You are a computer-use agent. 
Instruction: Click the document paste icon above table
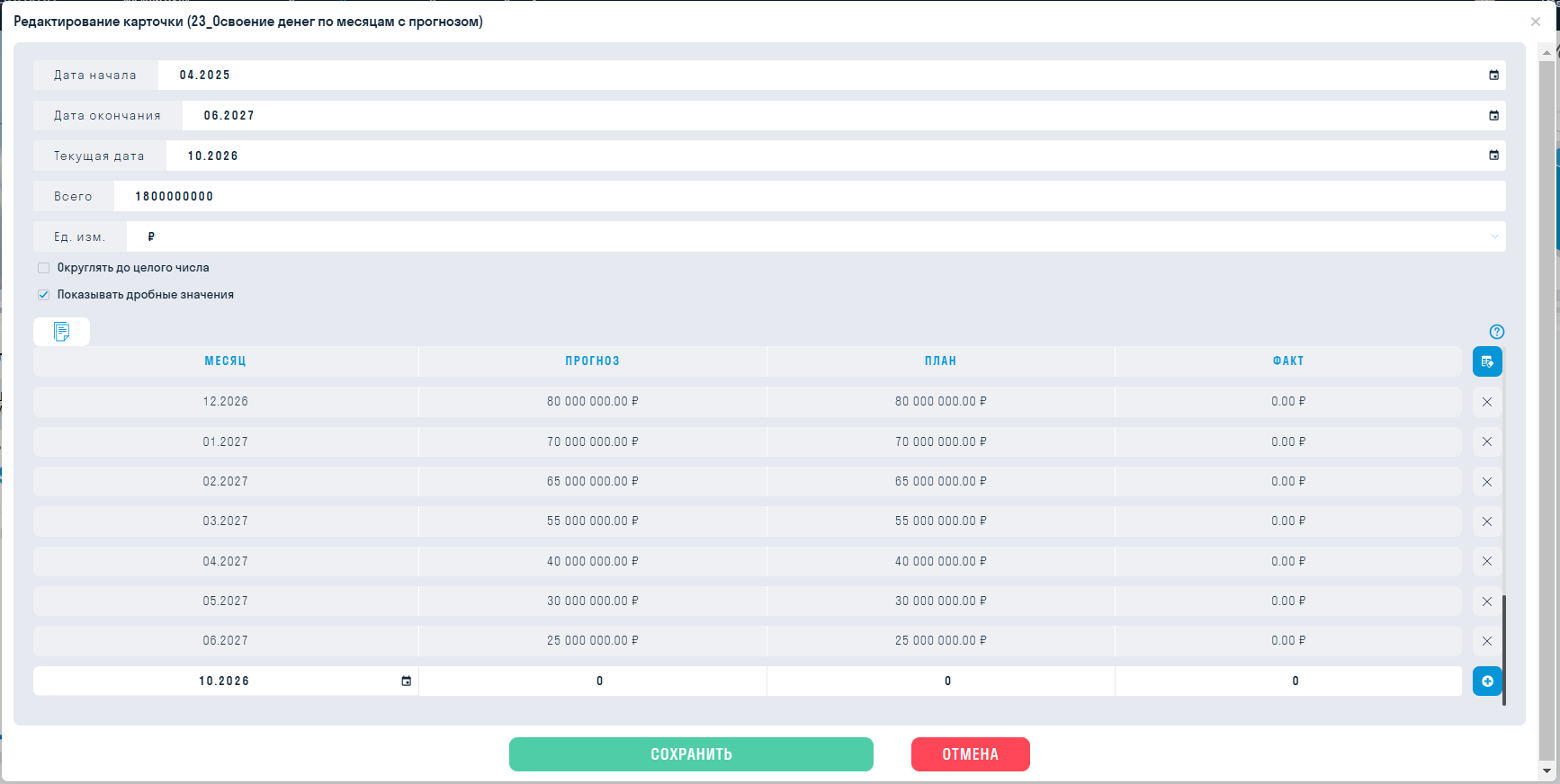click(61, 332)
